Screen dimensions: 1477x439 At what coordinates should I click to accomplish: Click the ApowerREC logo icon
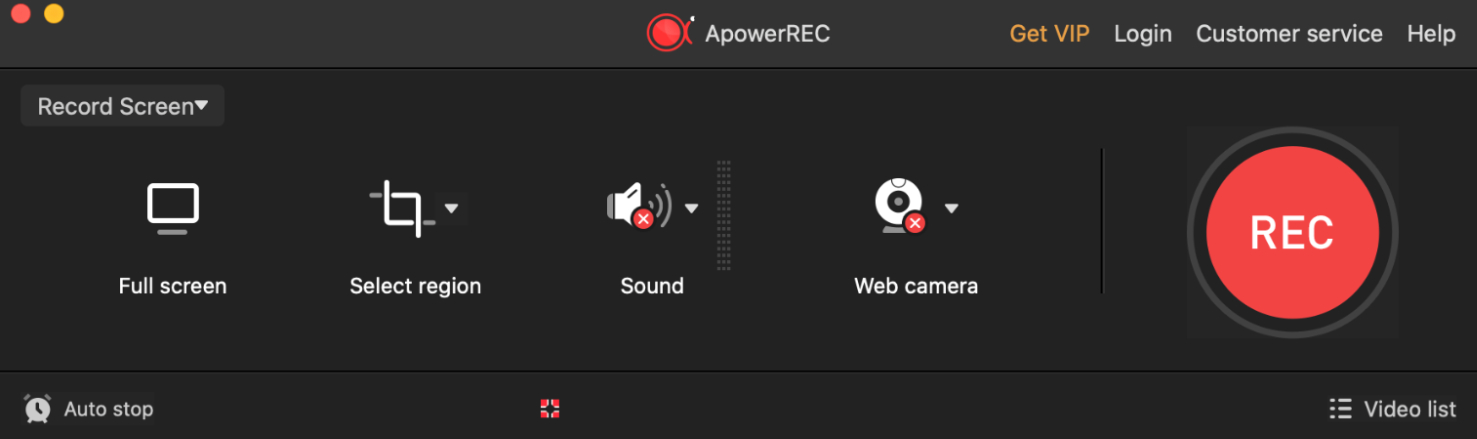point(669,33)
